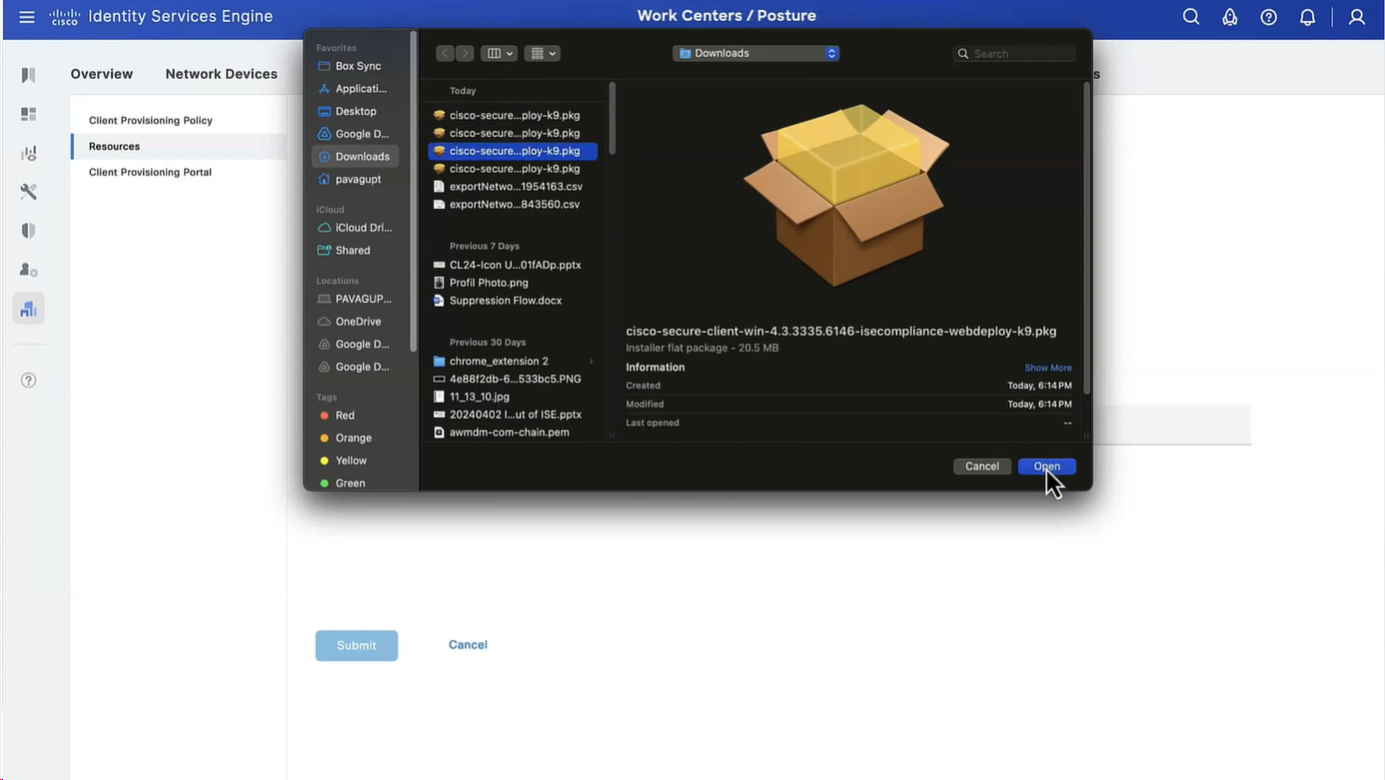Open the Dashboard icon in left rail

[28, 114]
